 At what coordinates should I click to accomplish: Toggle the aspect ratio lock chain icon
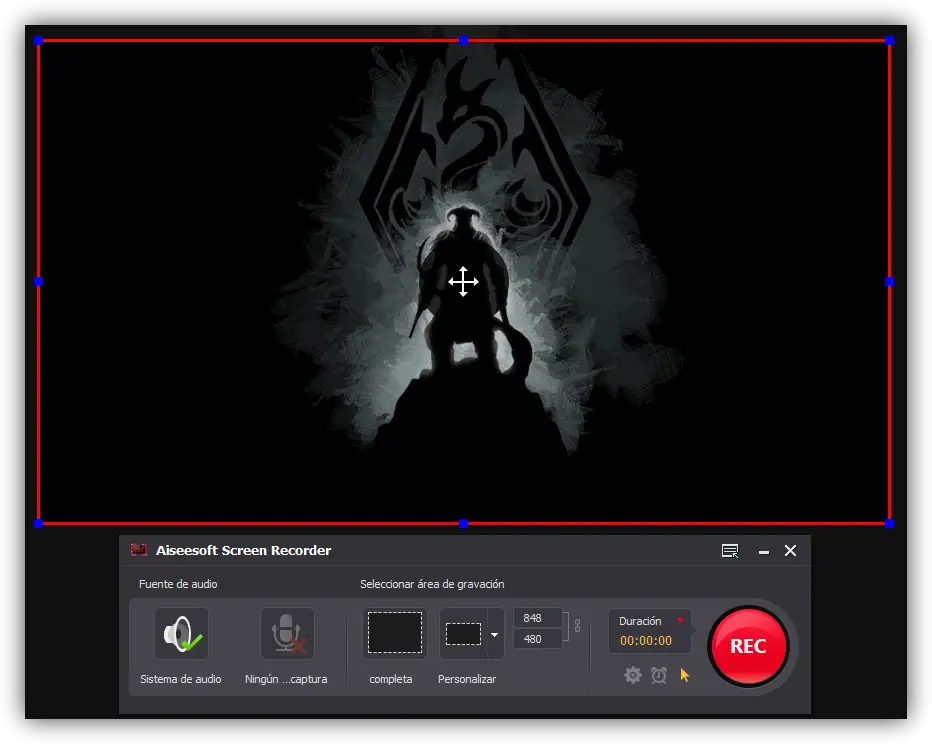[577, 625]
